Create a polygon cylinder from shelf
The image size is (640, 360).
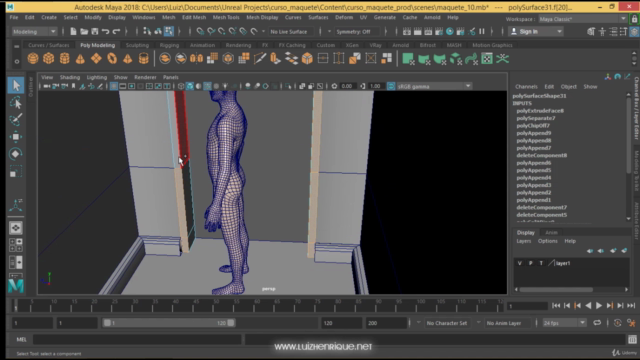pyautogui.click(x=64, y=59)
